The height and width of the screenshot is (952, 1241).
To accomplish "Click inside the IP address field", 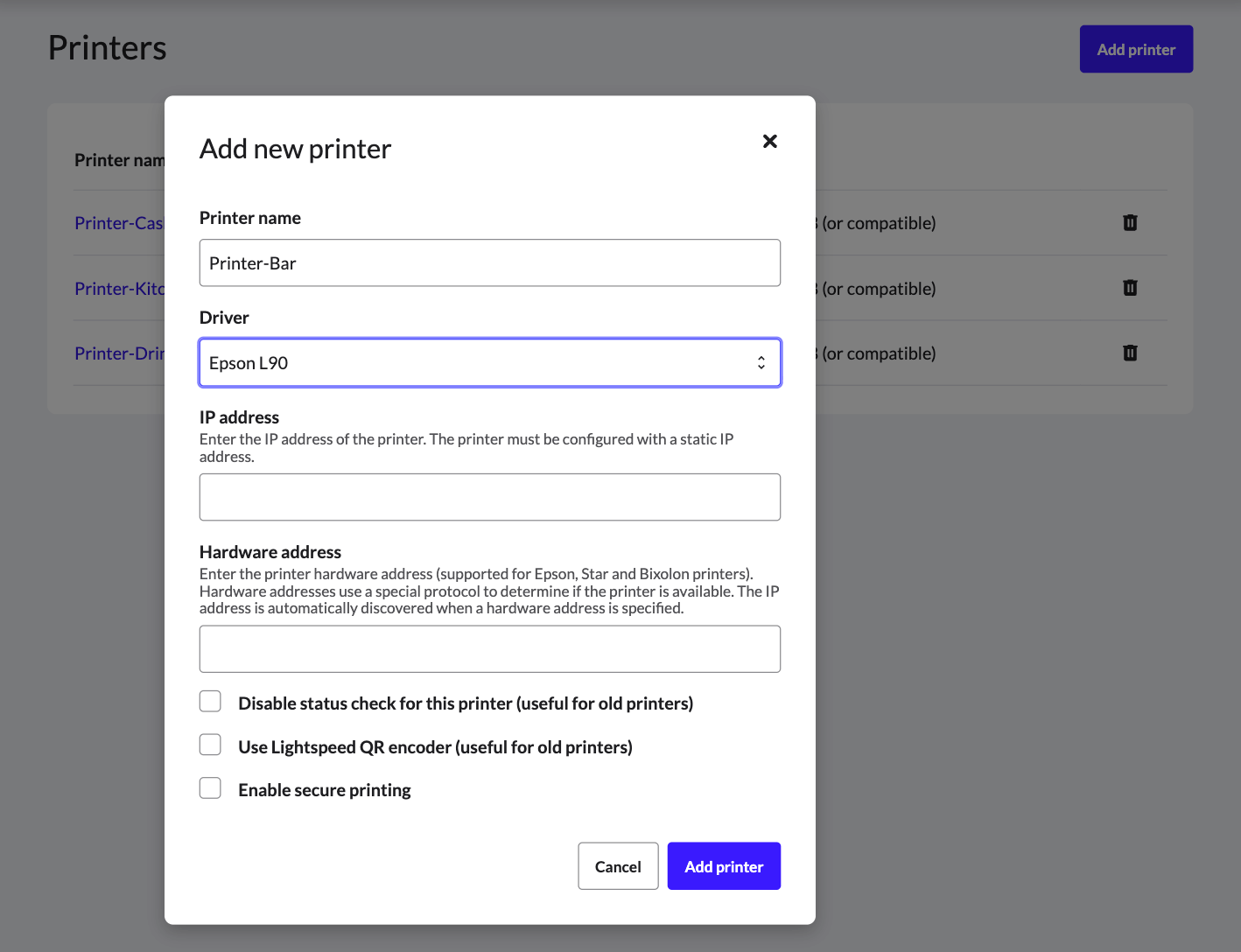I will [x=490, y=496].
